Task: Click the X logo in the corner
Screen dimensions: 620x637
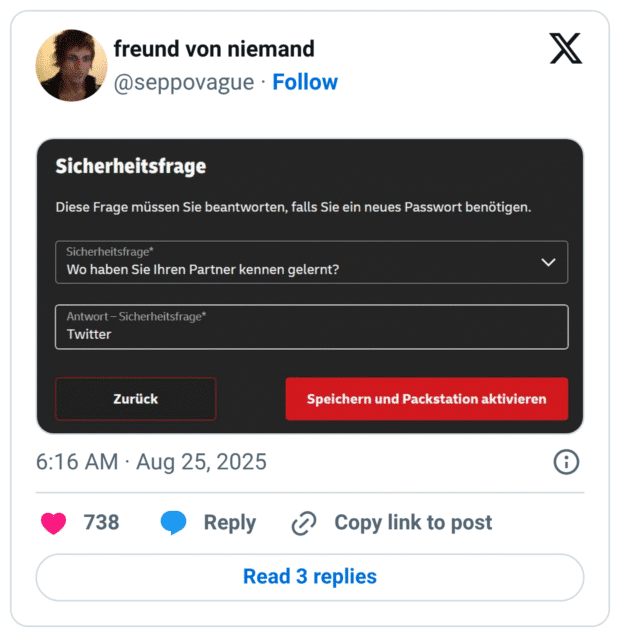Action: tap(565, 48)
